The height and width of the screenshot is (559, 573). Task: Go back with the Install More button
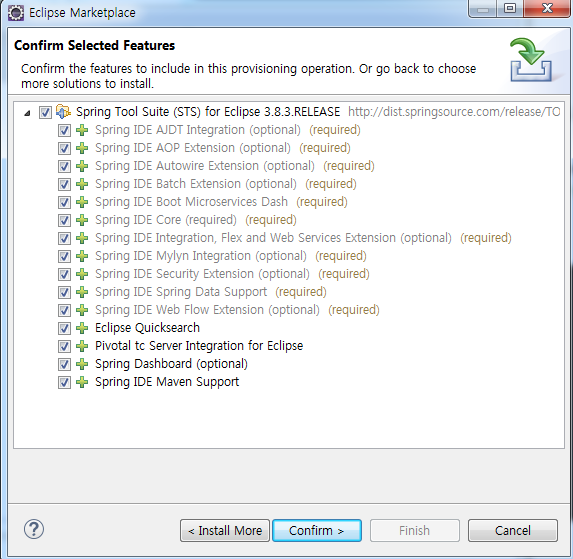click(x=225, y=530)
